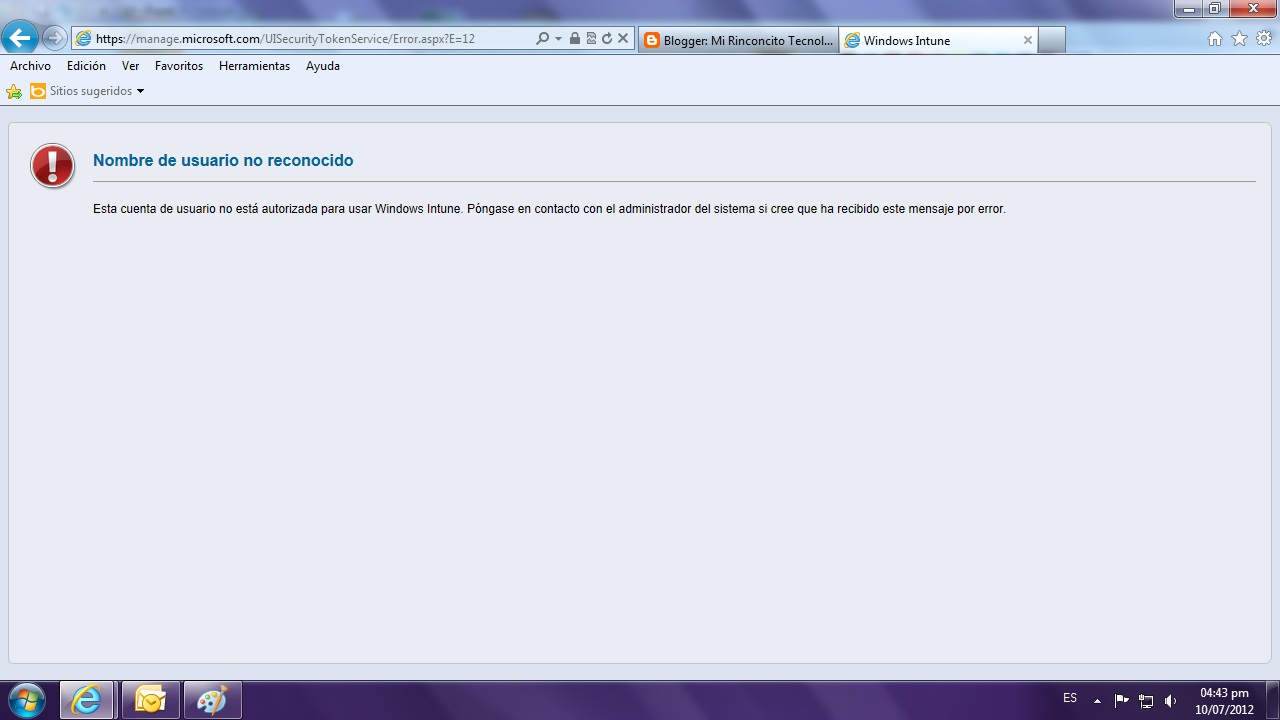Open Favorites with the star icon
Viewport: 1280px width, 720px height.
[1240, 39]
